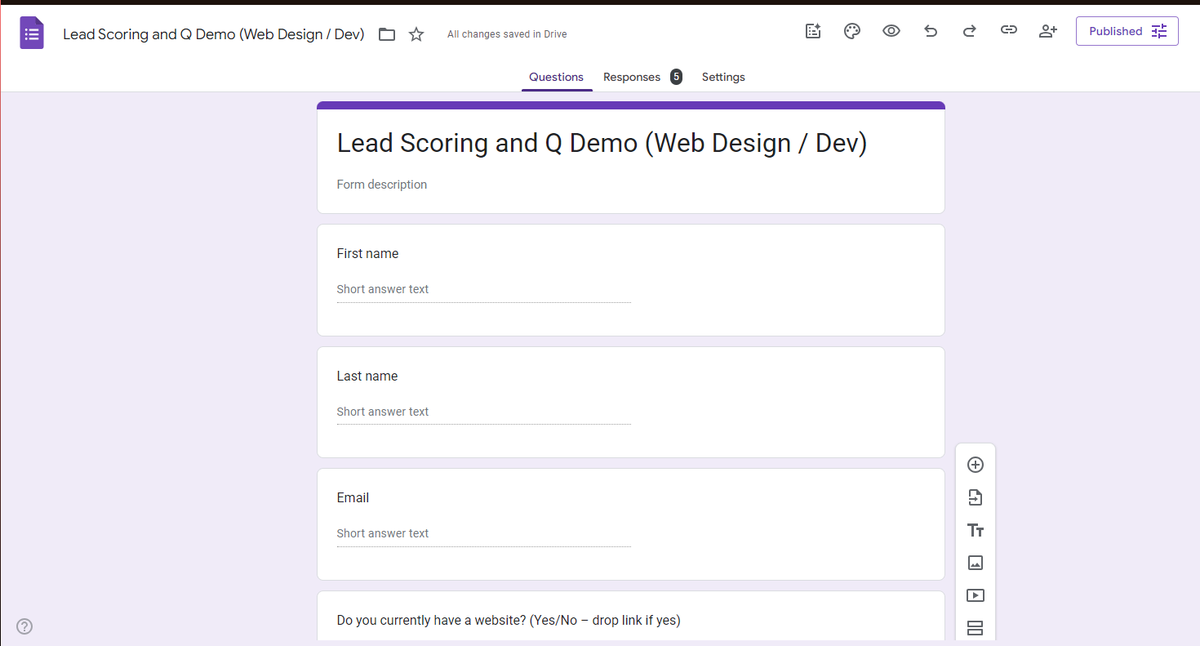1200x646 pixels.
Task: Add a section from the side toolbar
Action: 976,628
